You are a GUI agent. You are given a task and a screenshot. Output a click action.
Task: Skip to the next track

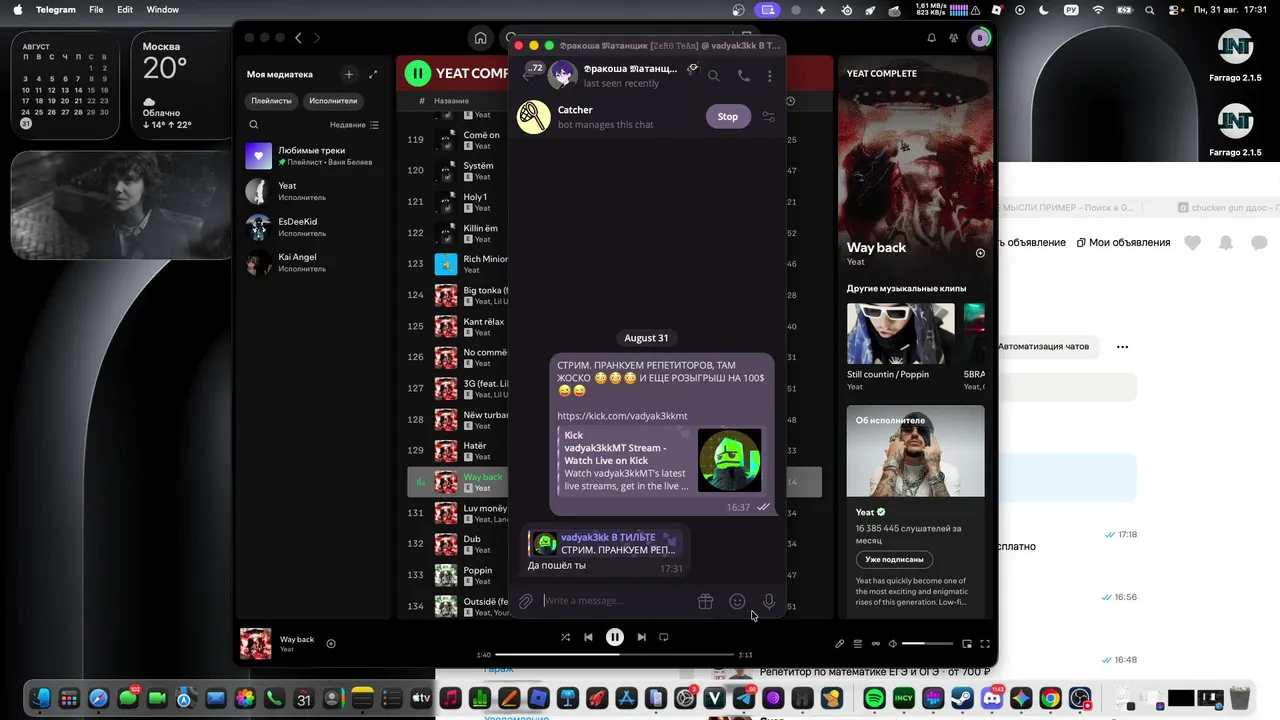coord(642,637)
